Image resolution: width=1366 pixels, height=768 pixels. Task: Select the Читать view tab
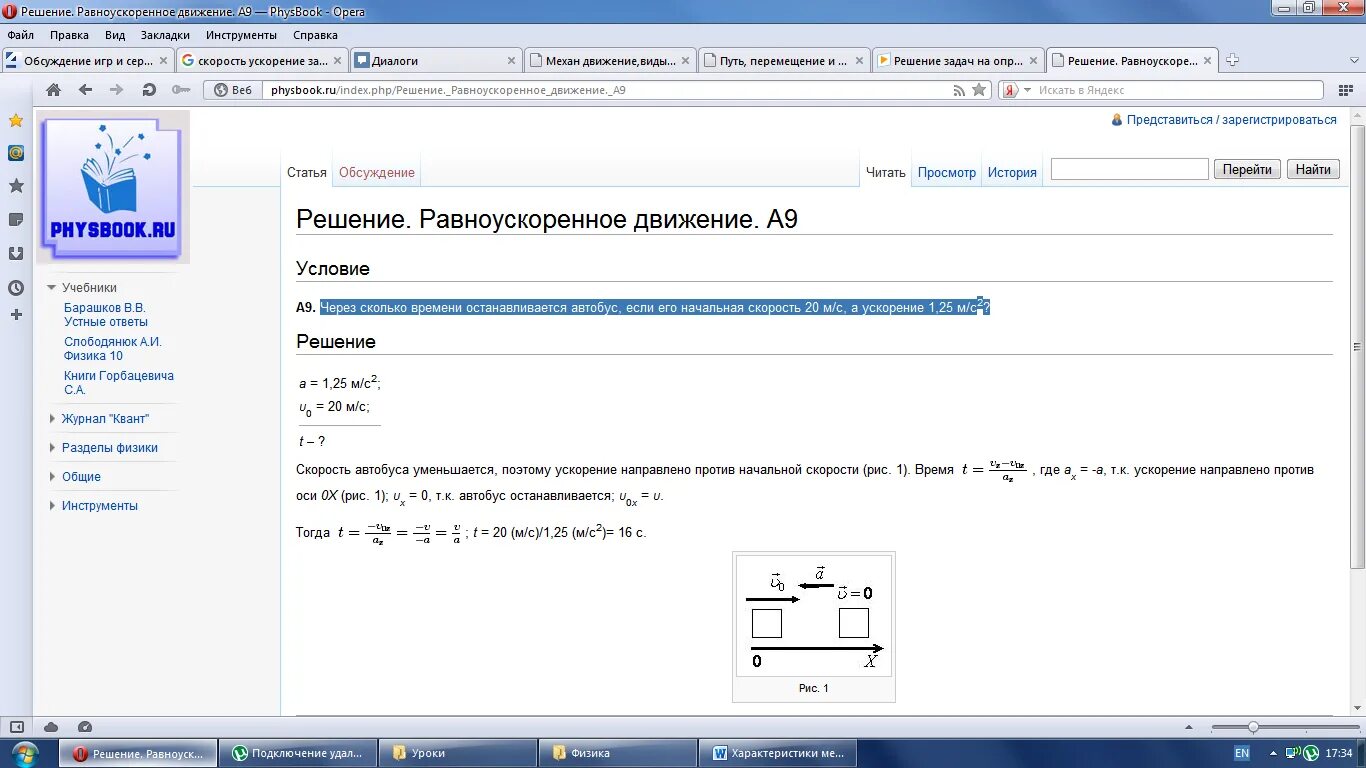(x=886, y=172)
